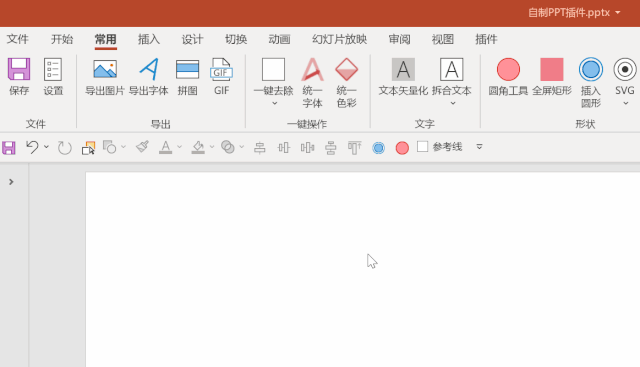Open the merge shapes dropdown arrow
This screenshot has height=367, width=640.
click(x=242, y=147)
